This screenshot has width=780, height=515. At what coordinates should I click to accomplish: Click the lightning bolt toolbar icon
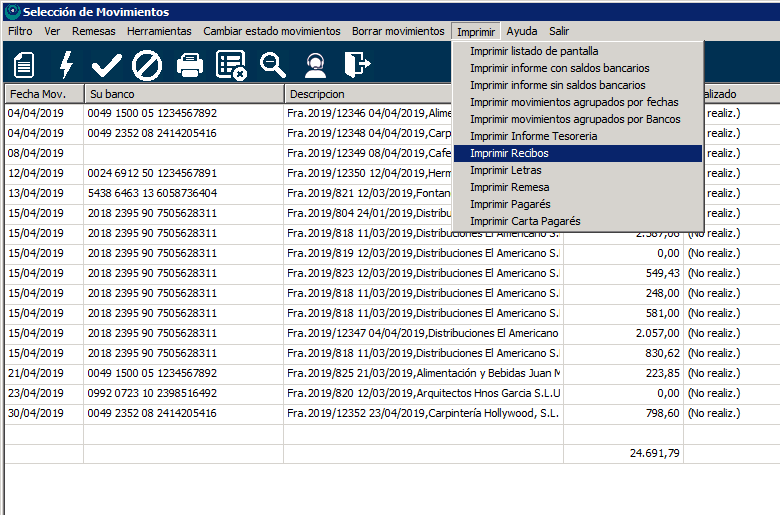pyautogui.click(x=66, y=65)
